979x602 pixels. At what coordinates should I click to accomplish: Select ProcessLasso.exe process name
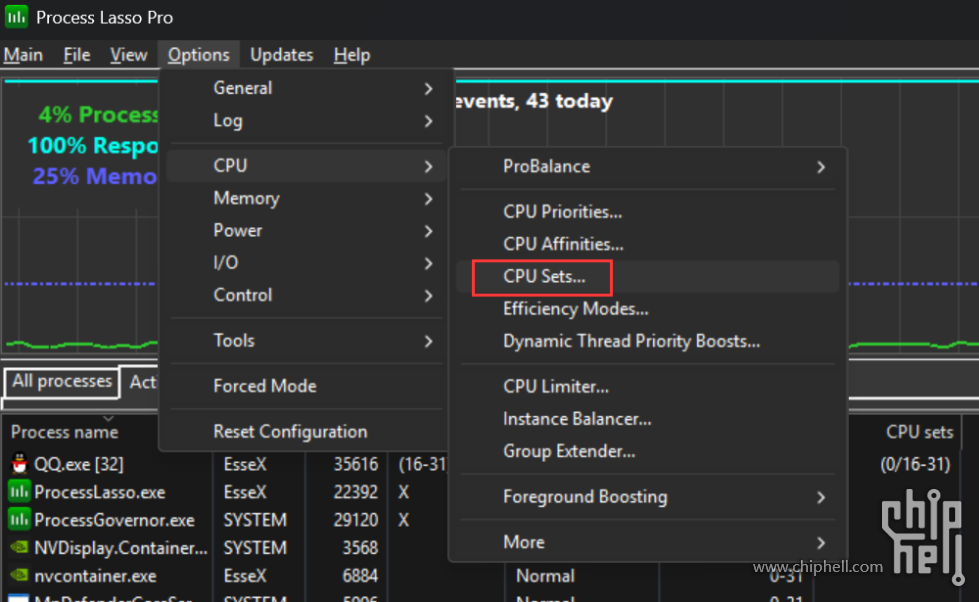click(x=100, y=492)
